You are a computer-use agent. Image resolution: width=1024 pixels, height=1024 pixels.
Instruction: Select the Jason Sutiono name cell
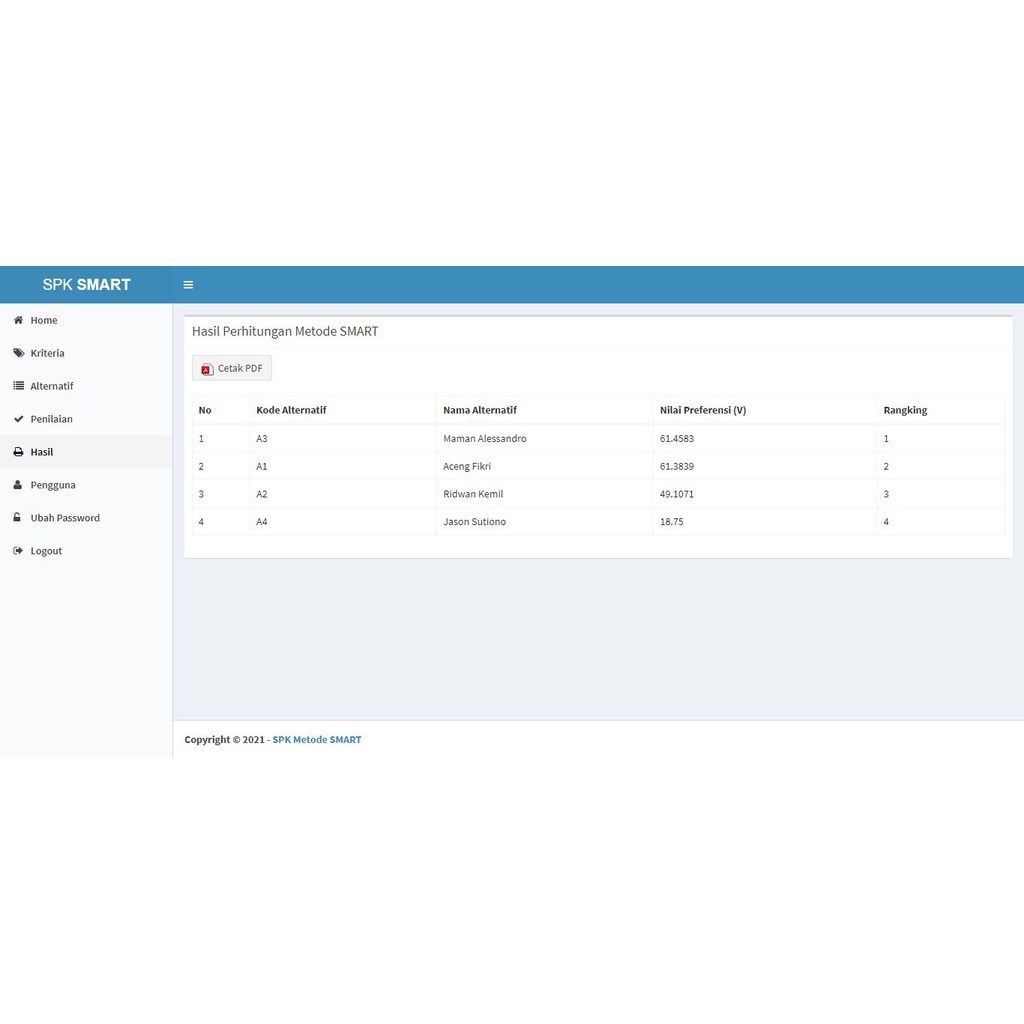pyautogui.click(x=474, y=522)
